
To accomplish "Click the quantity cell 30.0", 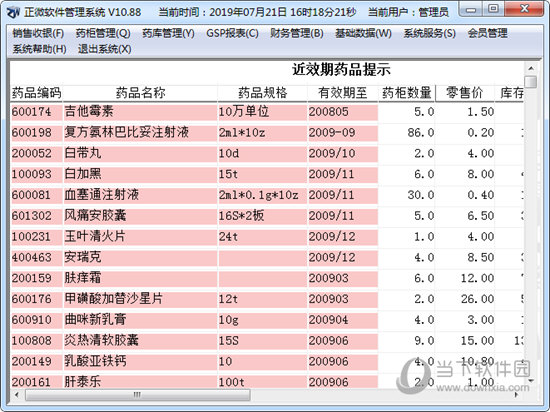I will [407, 195].
